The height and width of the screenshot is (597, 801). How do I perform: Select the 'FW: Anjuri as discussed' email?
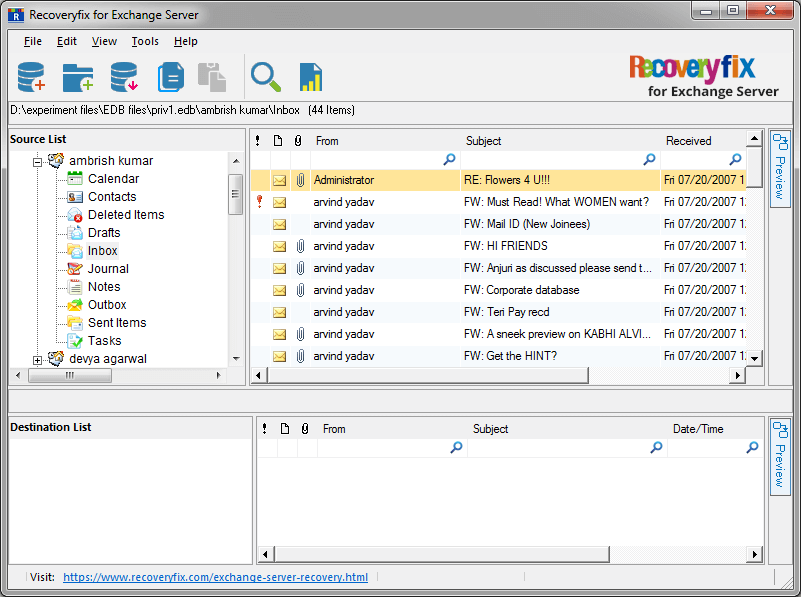[x=499, y=268]
